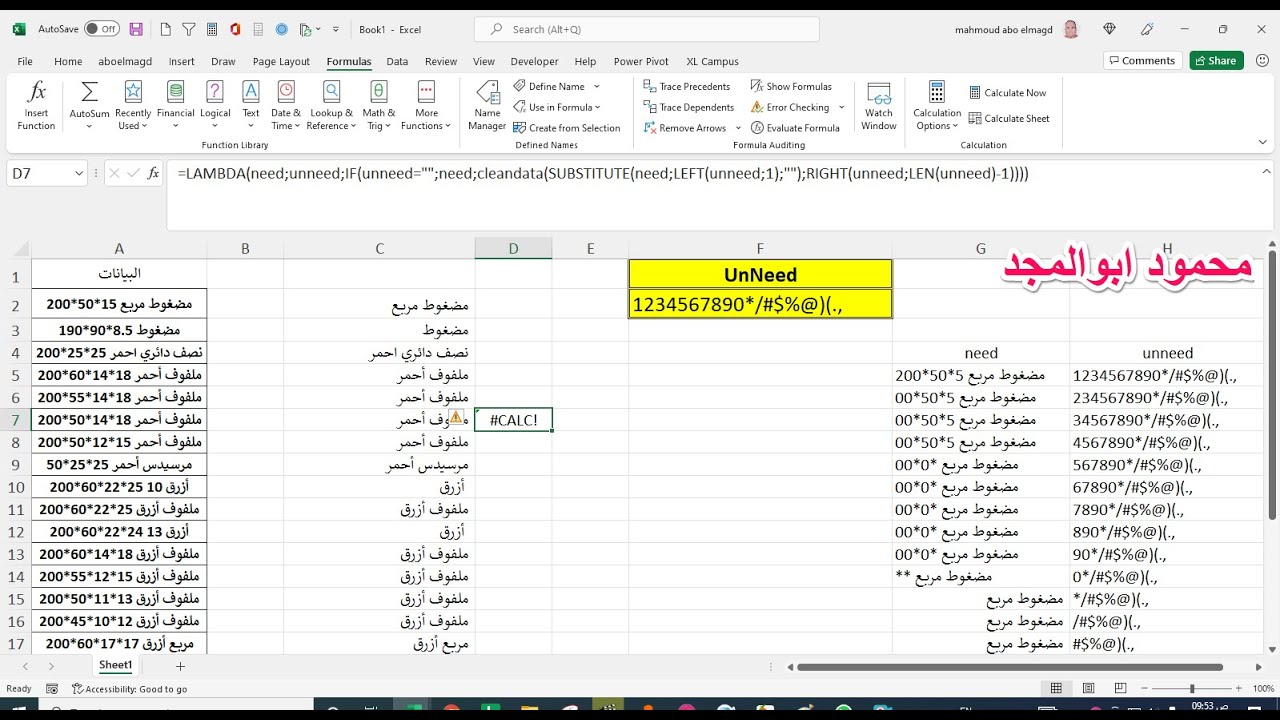Toggle the AutoSave switch

101,29
